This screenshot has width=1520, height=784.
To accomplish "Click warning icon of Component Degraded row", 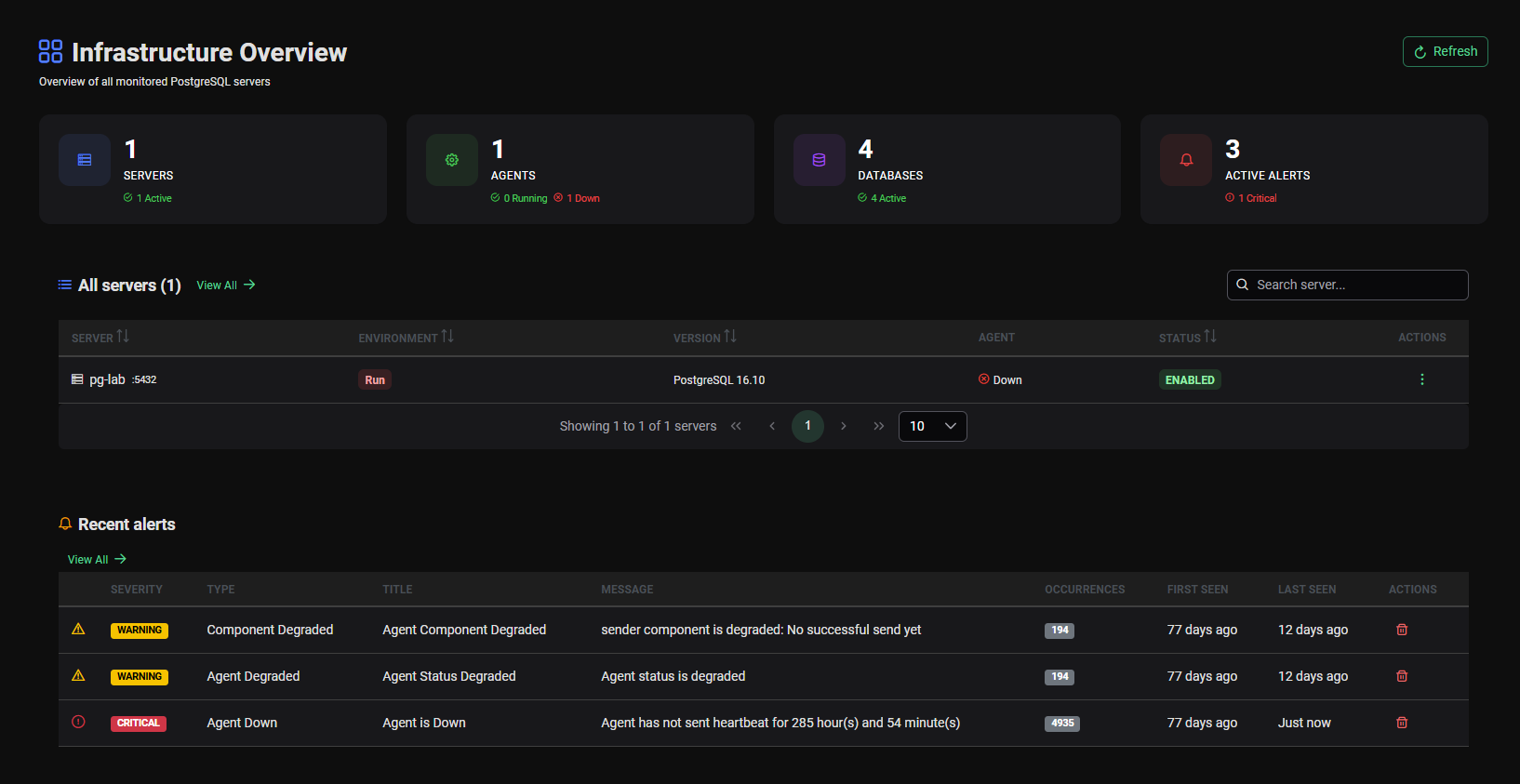I will (78, 629).
